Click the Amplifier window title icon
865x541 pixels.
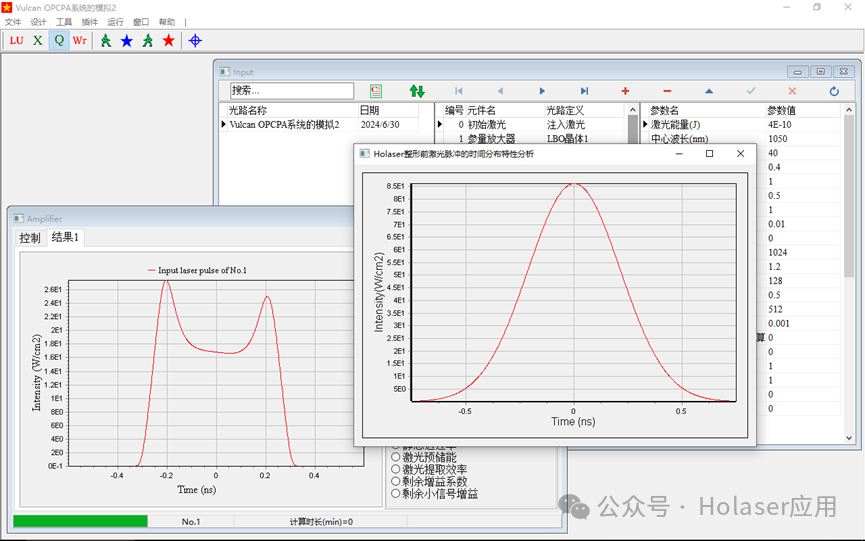pyautogui.click(x=19, y=218)
